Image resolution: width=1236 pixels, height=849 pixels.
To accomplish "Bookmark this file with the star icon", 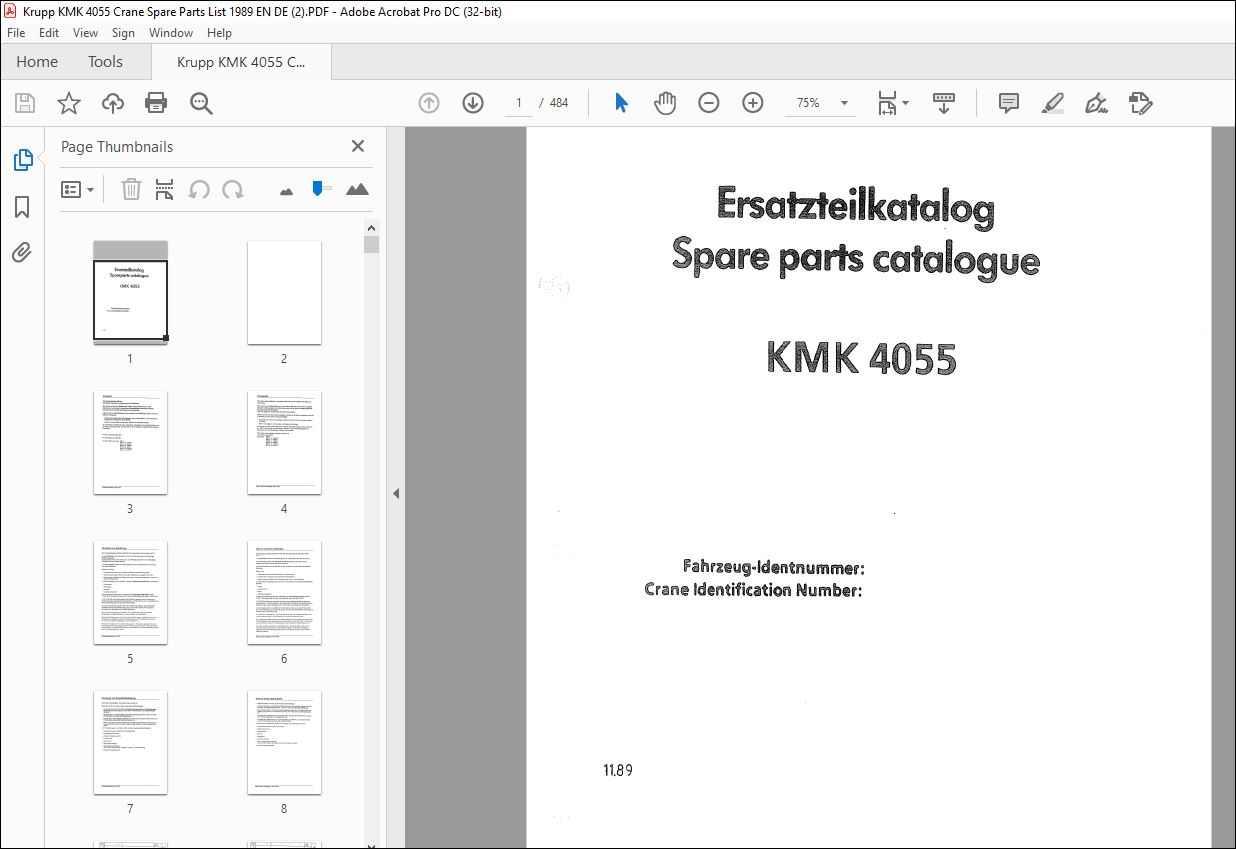I will (68, 103).
